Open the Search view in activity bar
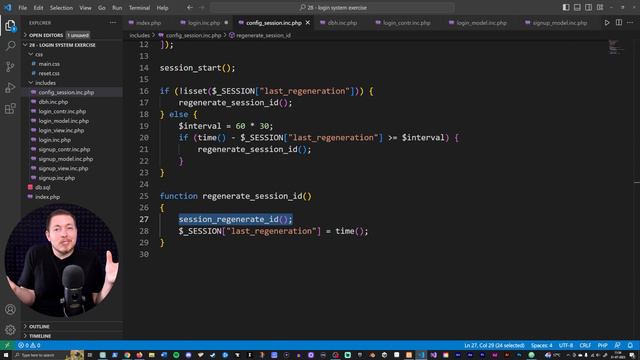This screenshot has width=640, height=360. (x=10, y=45)
